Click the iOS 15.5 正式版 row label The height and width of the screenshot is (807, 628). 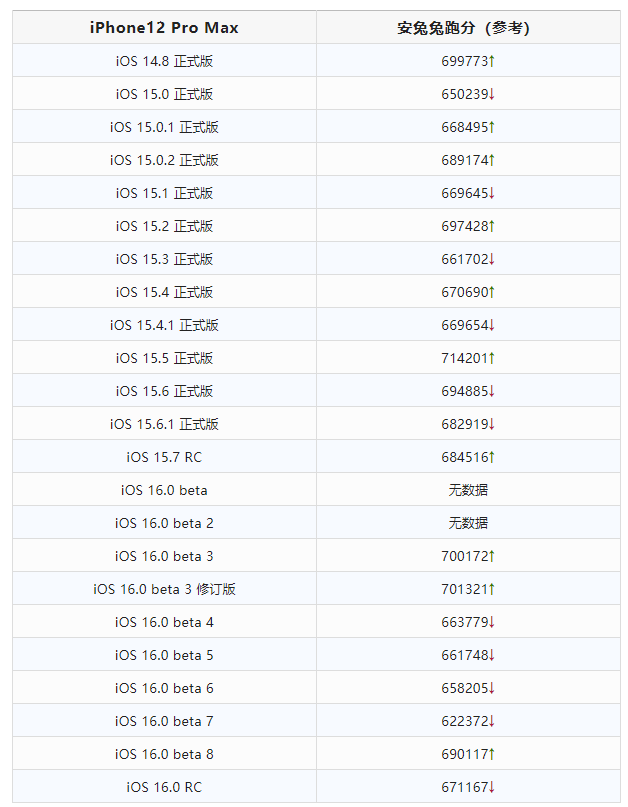pos(164,358)
